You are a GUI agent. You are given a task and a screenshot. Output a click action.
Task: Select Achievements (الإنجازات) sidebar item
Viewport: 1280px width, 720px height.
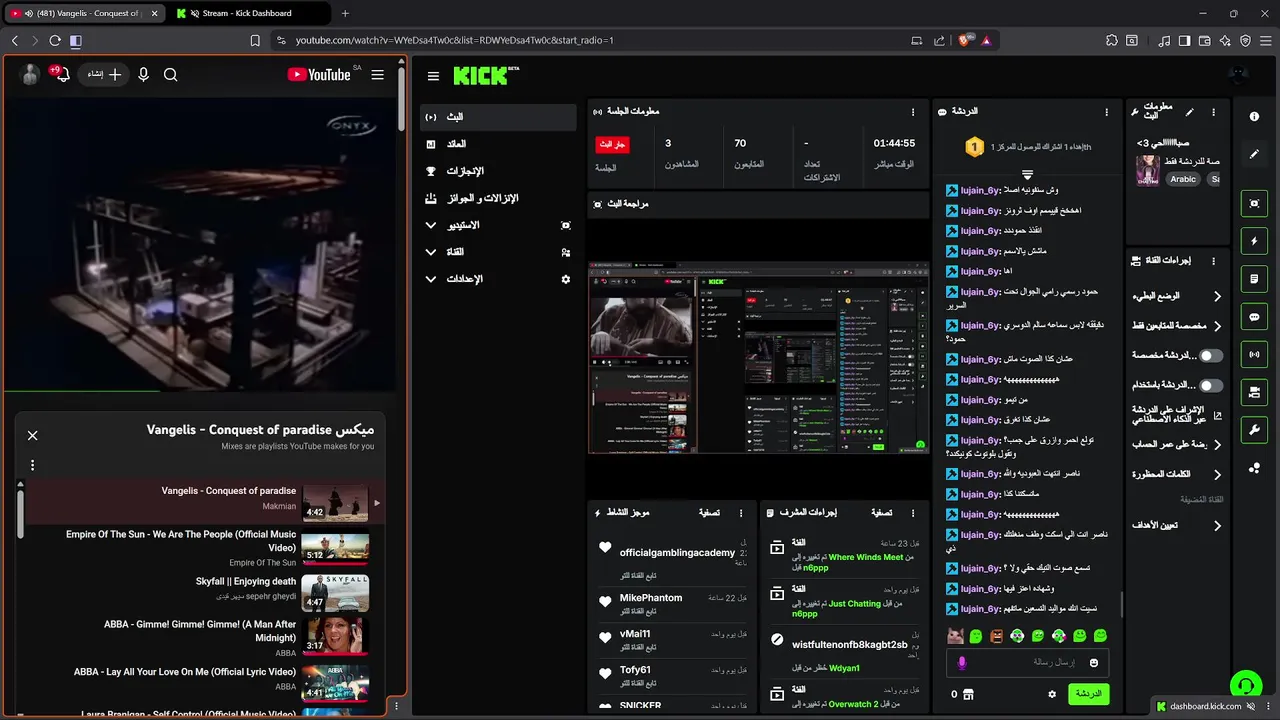coord(498,171)
